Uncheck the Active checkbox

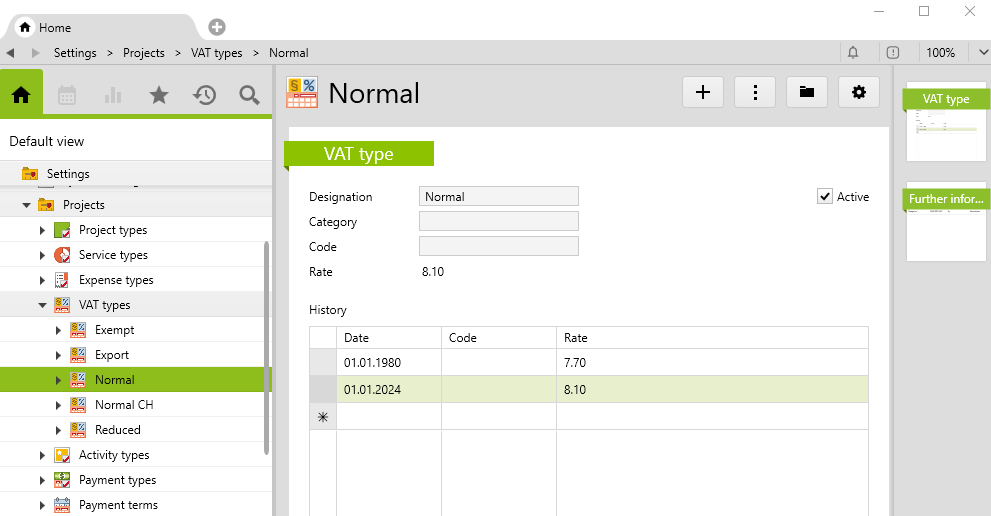pos(825,197)
